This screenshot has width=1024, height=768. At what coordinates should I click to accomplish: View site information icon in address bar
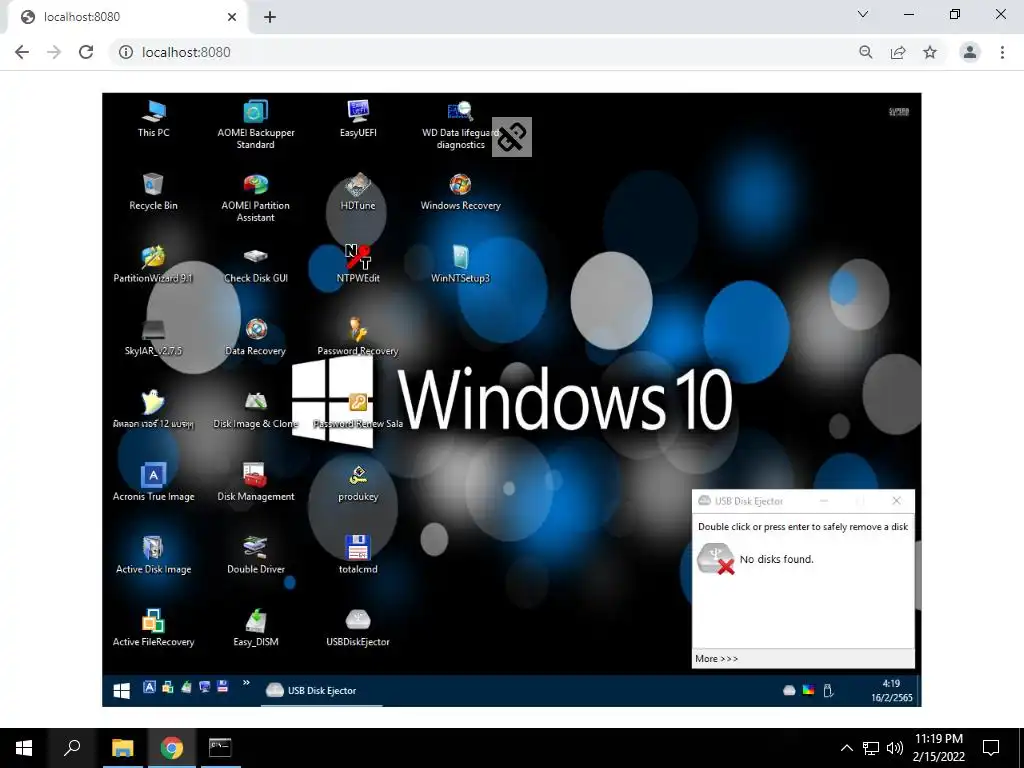[126, 52]
